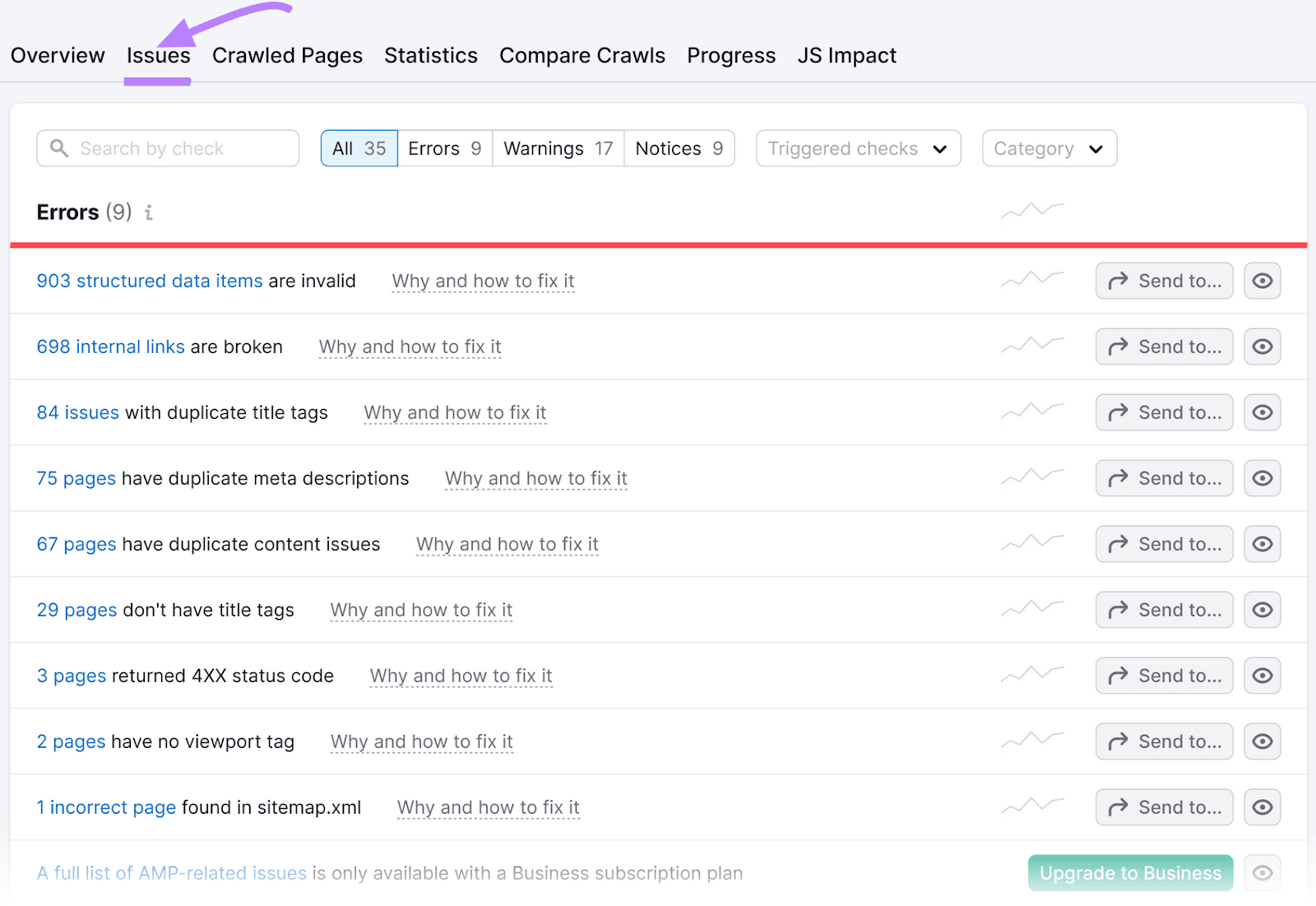Viewport: 1316px width, 906px height.
Task: Click the eye icon on the sitemap.xml error row
Action: coord(1263,807)
